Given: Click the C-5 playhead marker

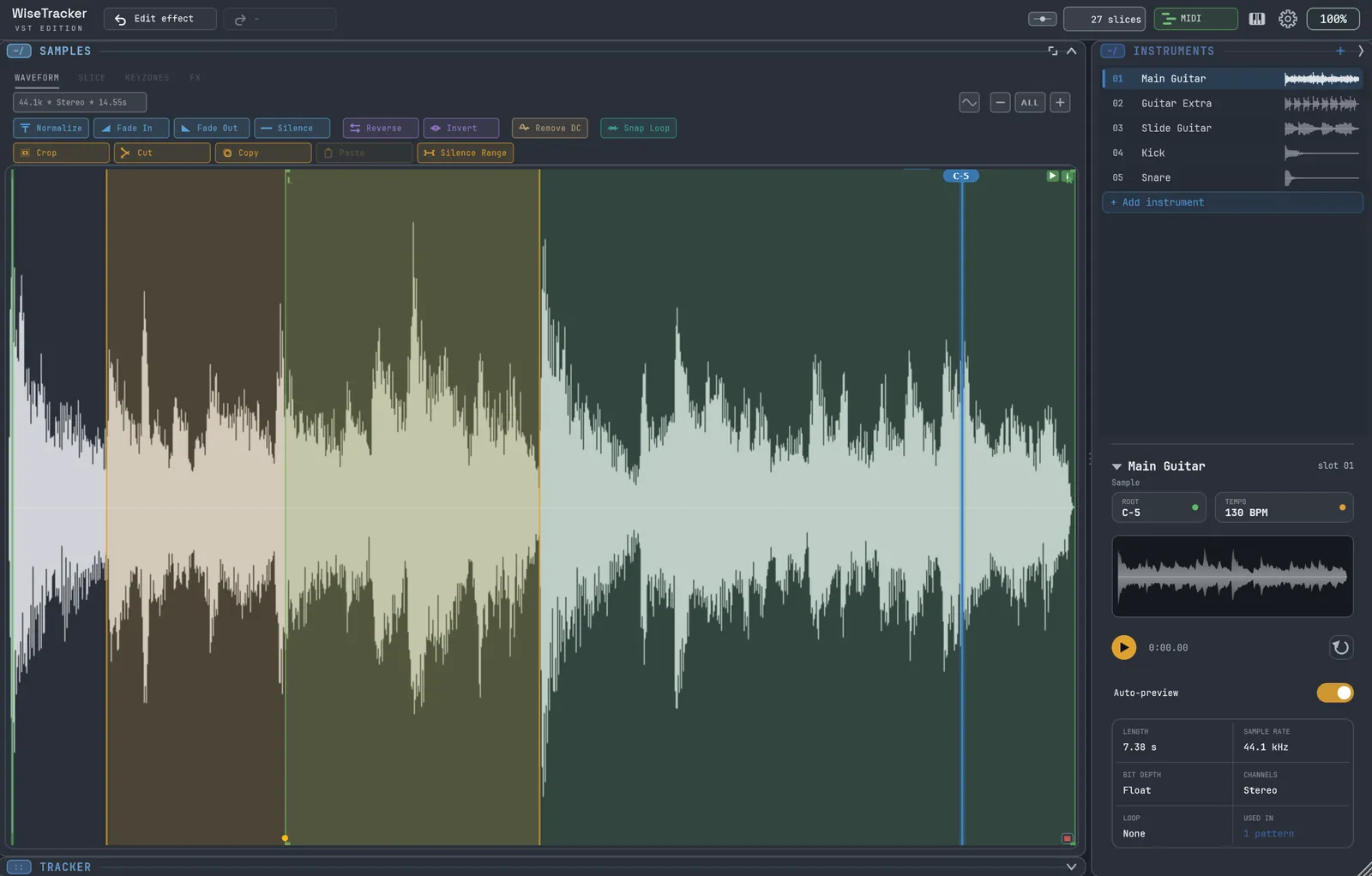Looking at the screenshot, I should 961,176.
